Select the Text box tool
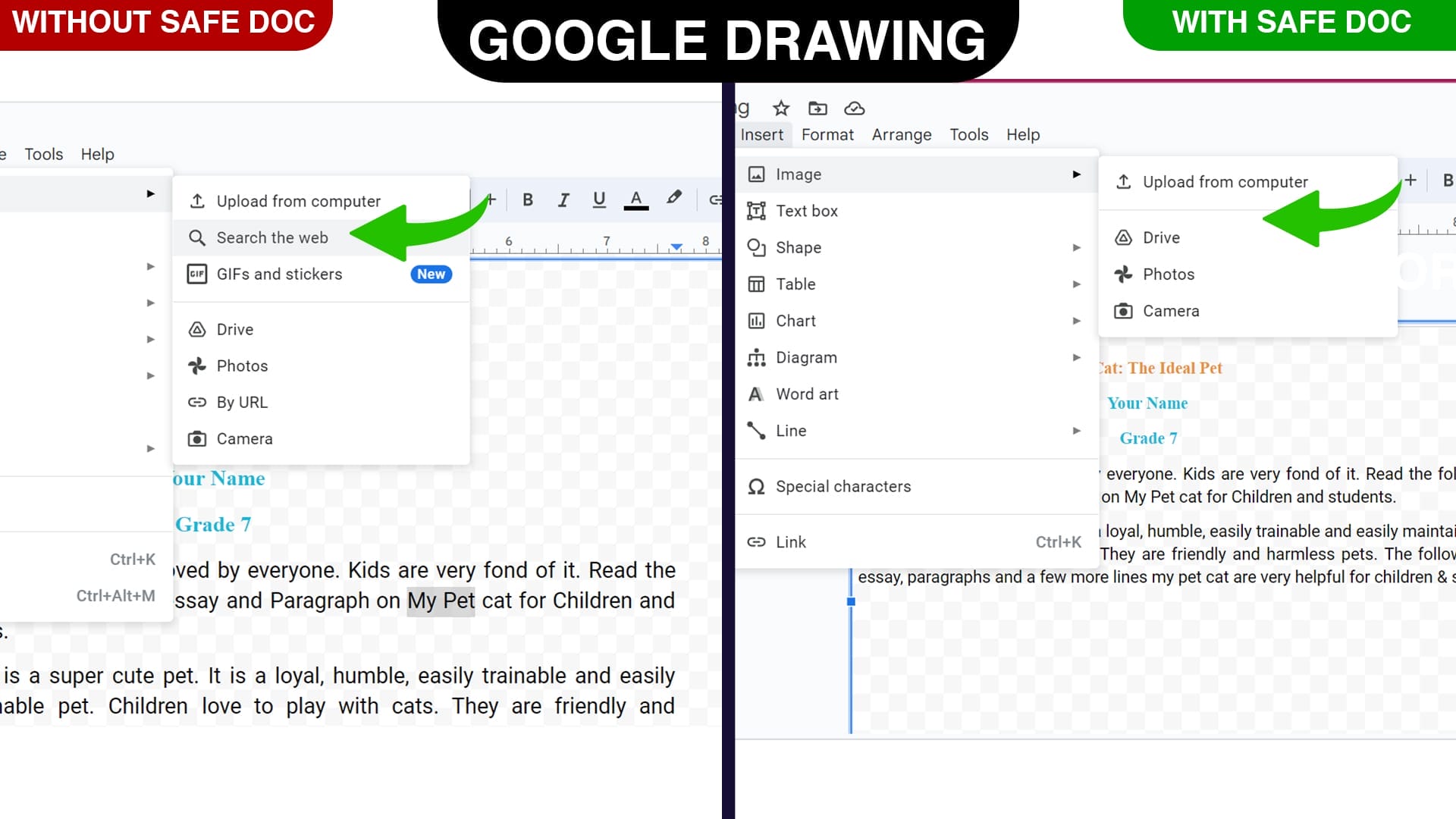Image resolution: width=1456 pixels, height=819 pixels. point(806,210)
